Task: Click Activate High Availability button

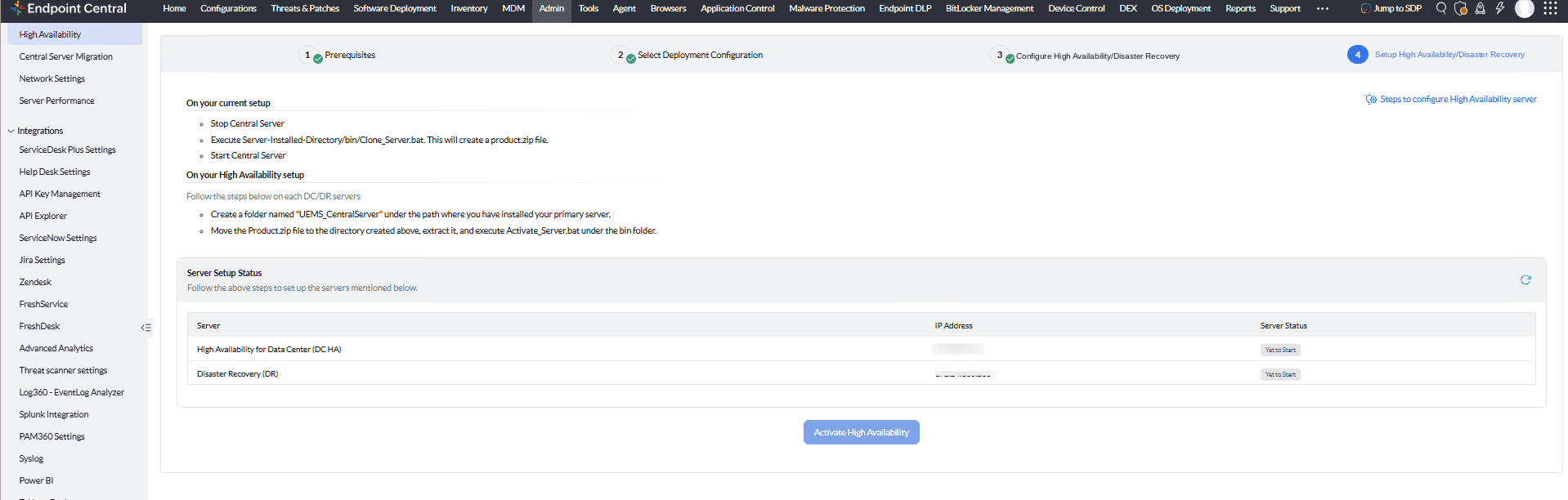Action: (862, 432)
